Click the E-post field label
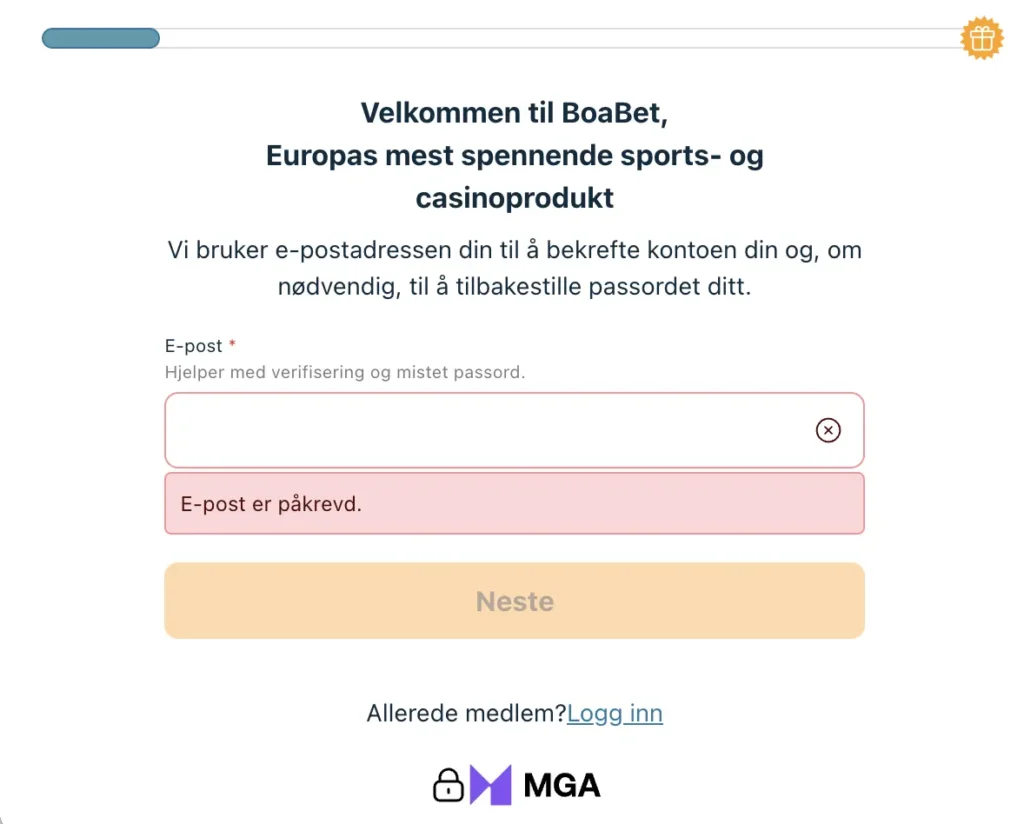1024x824 pixels. (194, 346)
